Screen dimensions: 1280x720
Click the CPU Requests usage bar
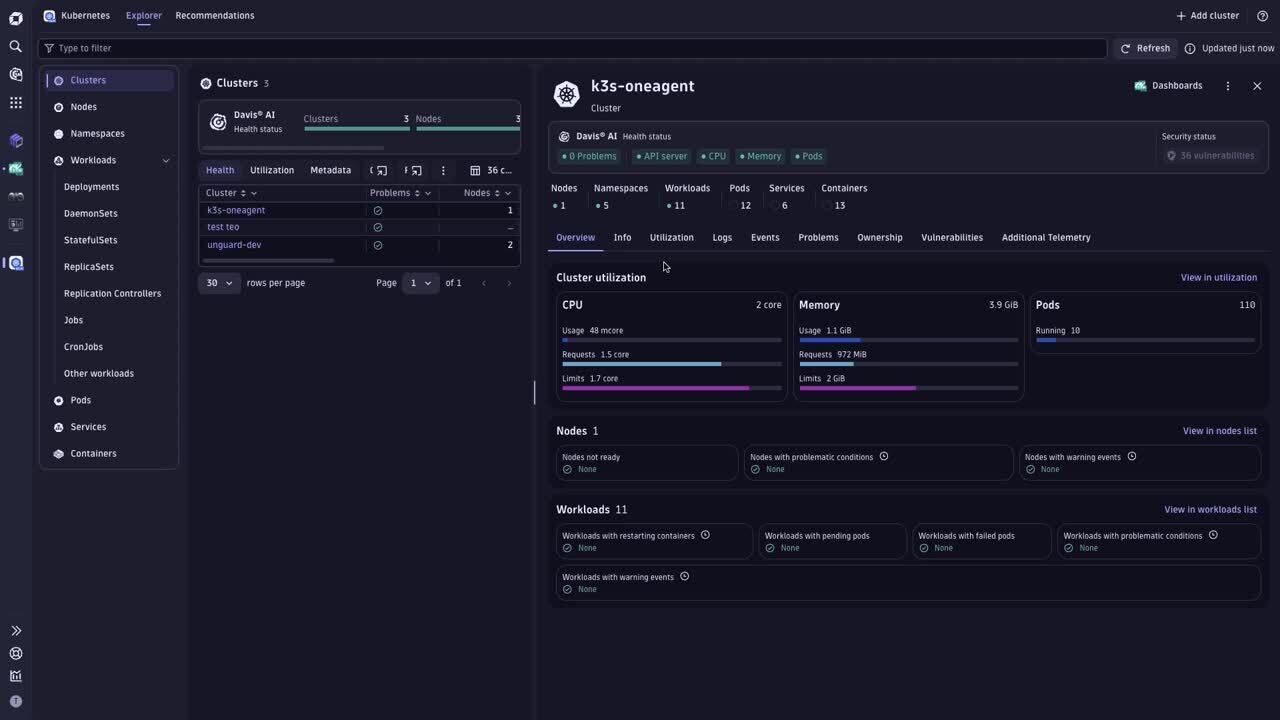[x=672, y=364]
